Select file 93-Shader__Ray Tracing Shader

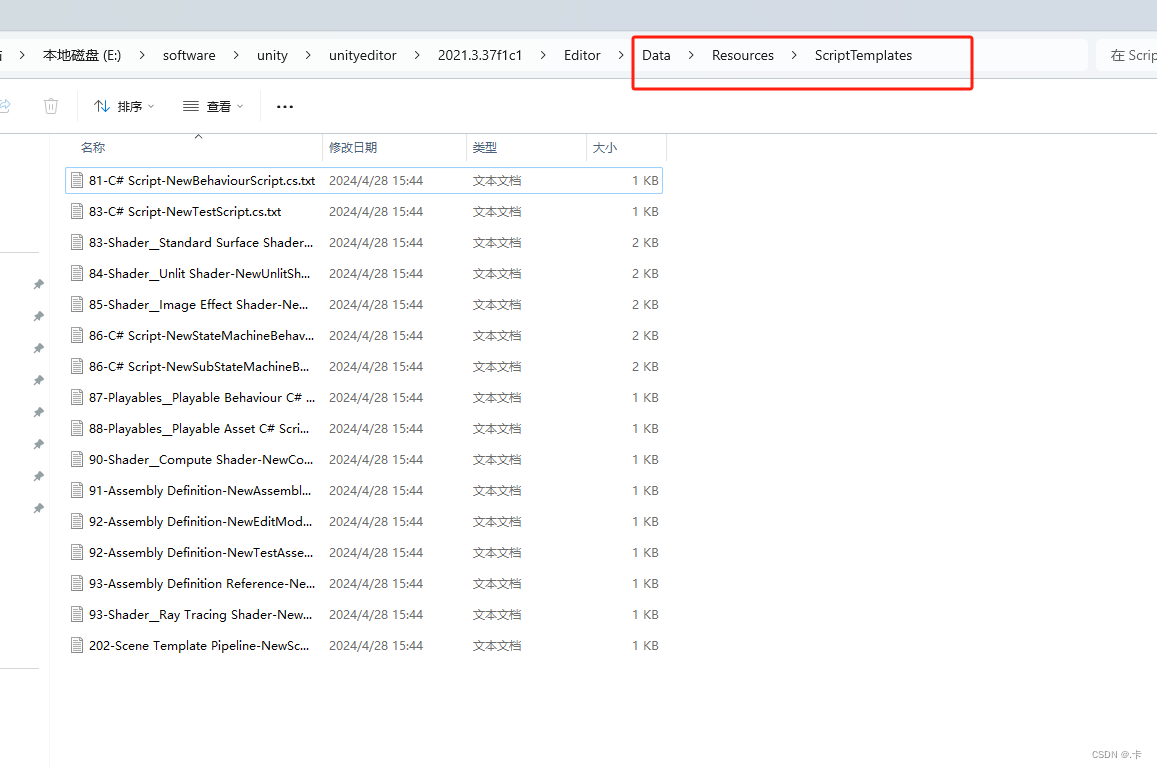364,615
